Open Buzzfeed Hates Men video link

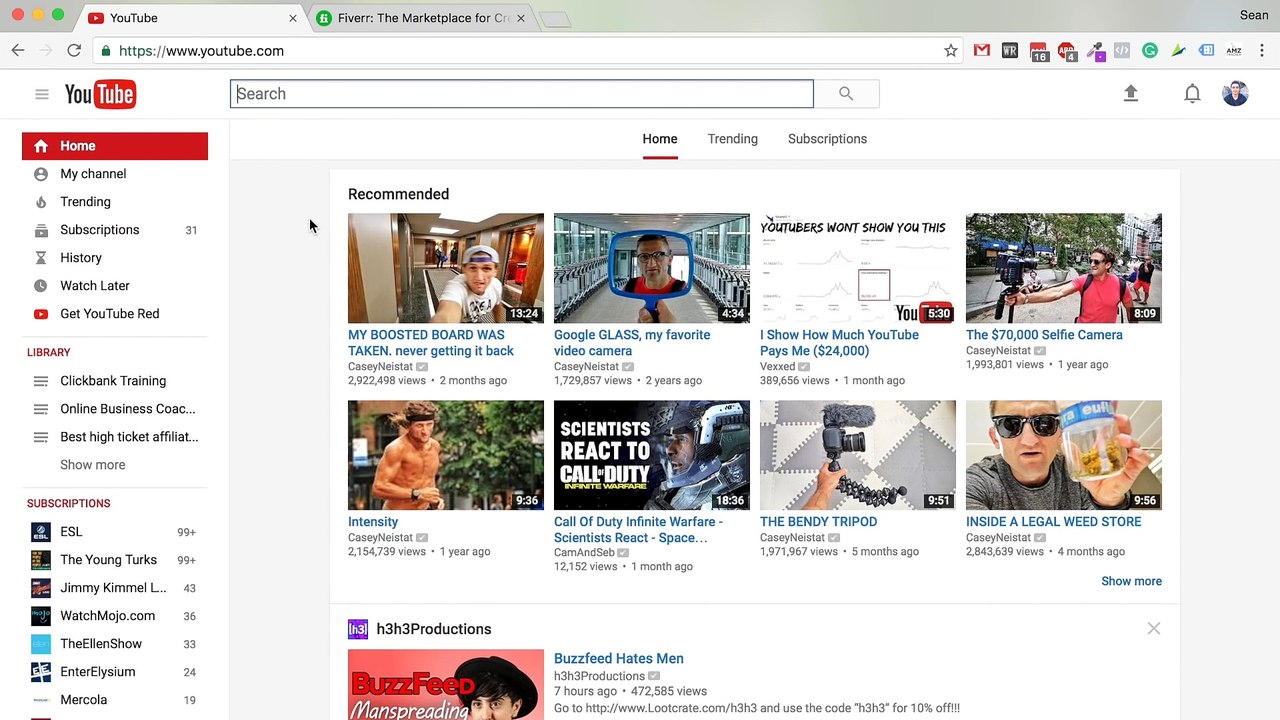[619, 659]
